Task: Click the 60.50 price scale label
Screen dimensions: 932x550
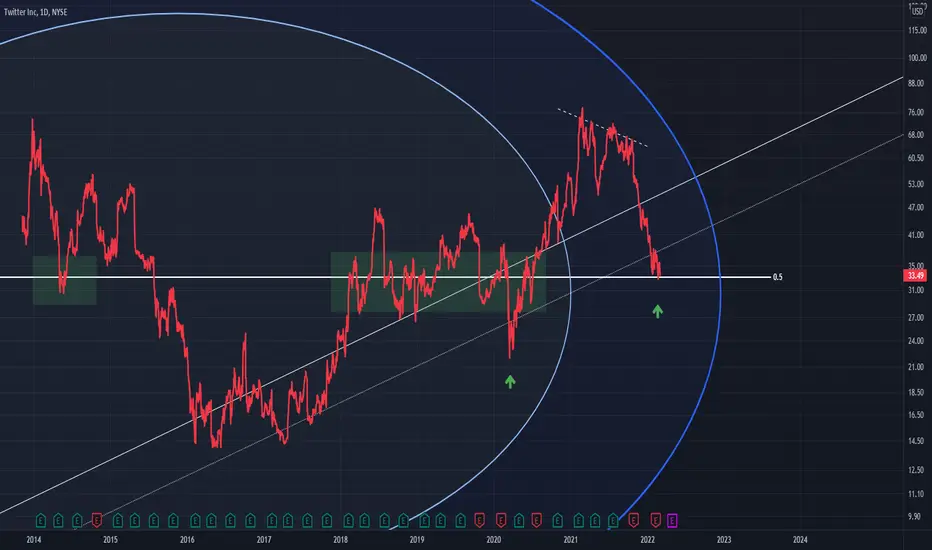Action: tap(915, 158)
